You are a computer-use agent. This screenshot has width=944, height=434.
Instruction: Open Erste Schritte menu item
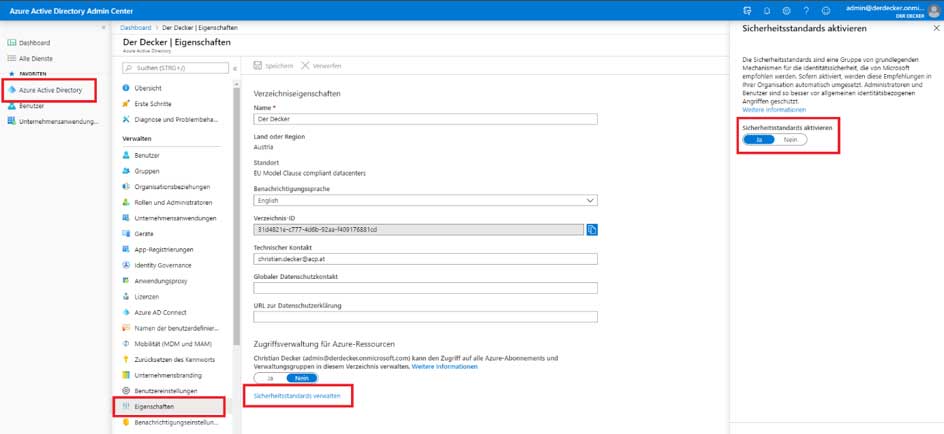[x=152, y=104]
